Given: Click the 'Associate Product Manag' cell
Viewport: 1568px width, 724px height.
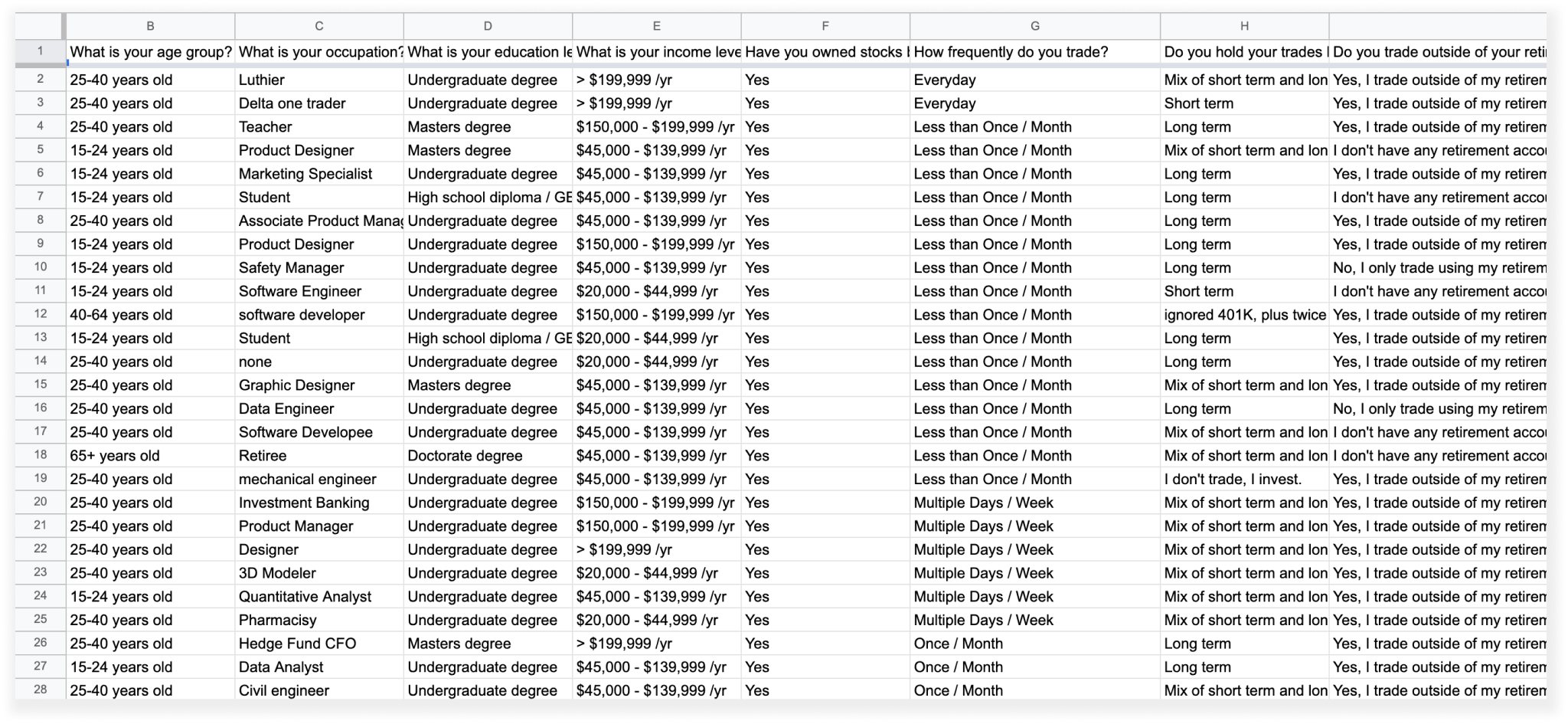Looking at the screenshot, I should coord(319,221).
